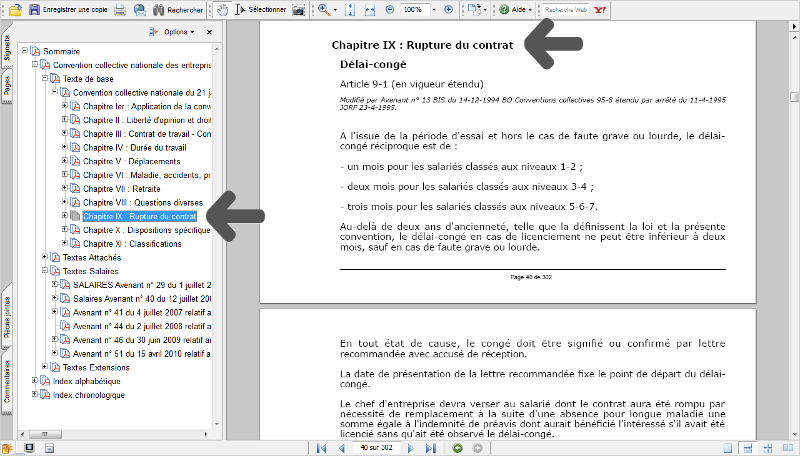
Task: Select Chapitre IX : Rupture du contrat bookmark
Action: pyautogui.click(x=139, y=216)
